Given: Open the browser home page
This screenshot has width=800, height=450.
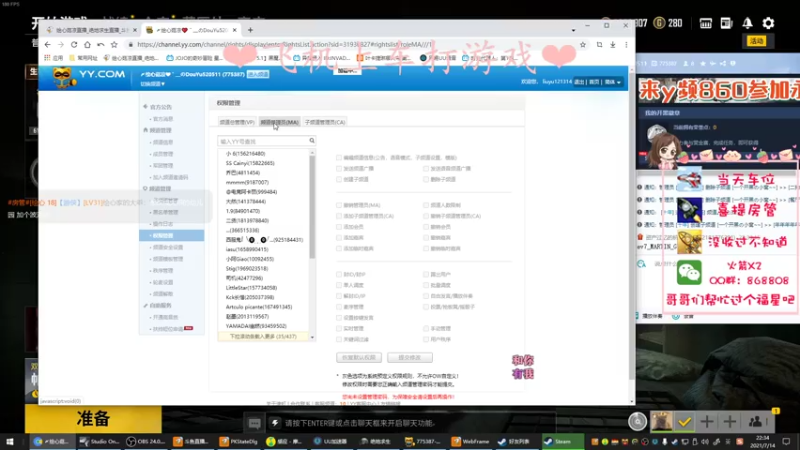Looking at the screenshot, I should coord(87,45).
